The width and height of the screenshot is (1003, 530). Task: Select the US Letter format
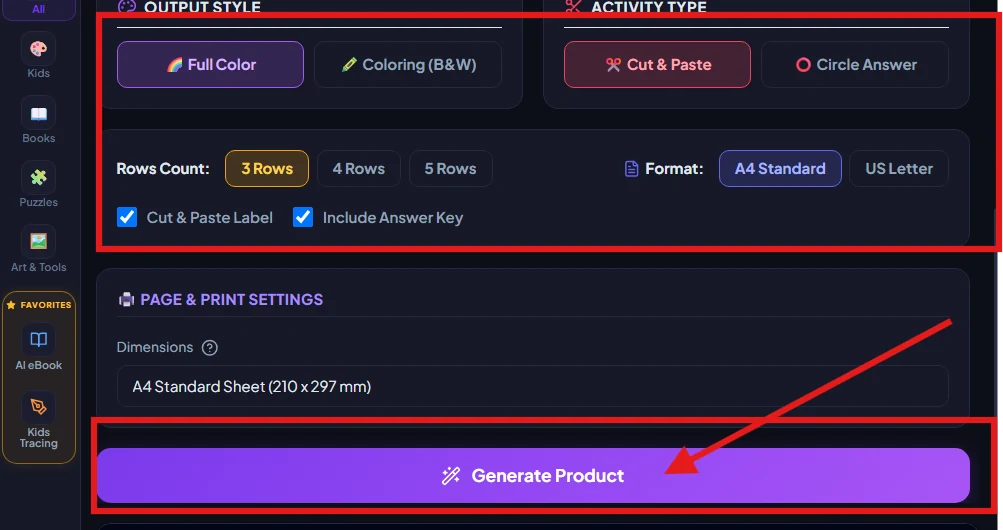coord(899,169)
